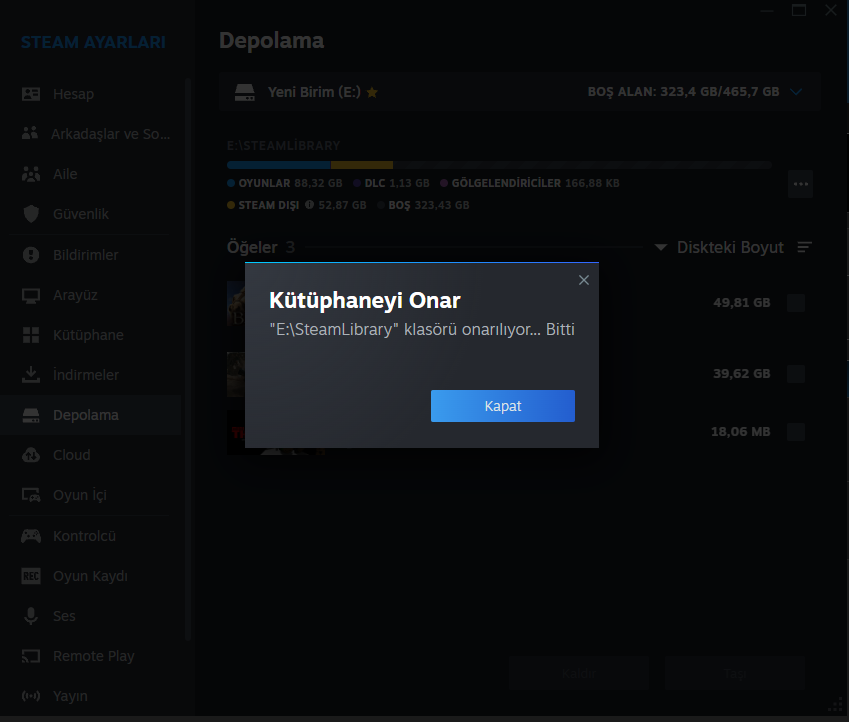The height and width of the screenshot is (722, 849).
Task: Tick the checkbox for the 49,81 GB item
Action: (796, 303)
